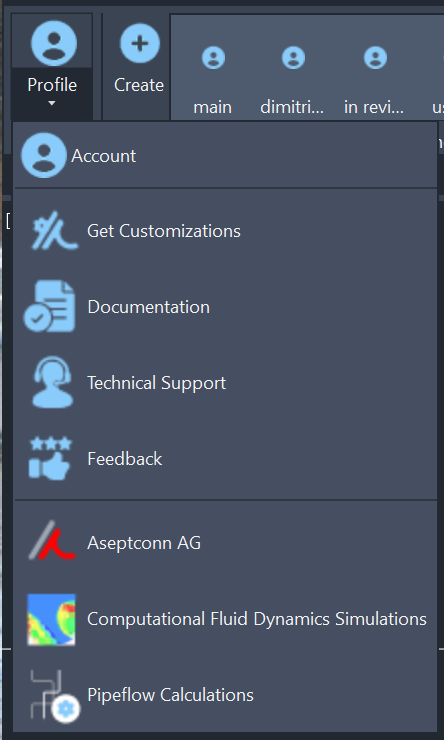Click the Pipeflow Calculations pipe icon
Image resolution: width=444 pixels, height=740 pixels.
[x=54, y=696]
